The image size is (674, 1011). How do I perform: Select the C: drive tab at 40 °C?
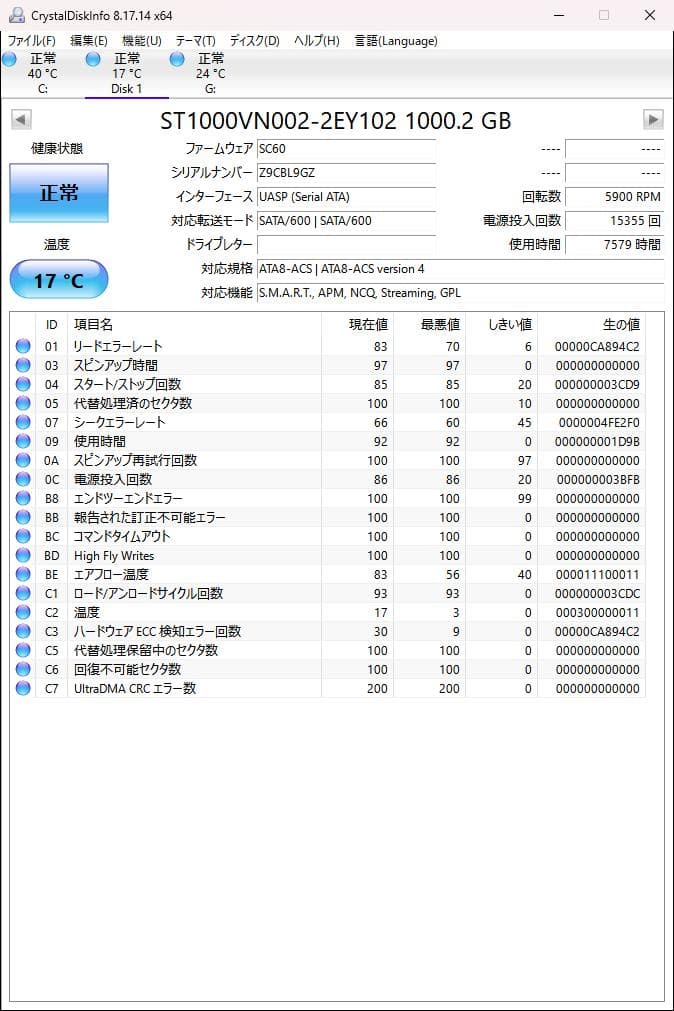coord(43,74)
